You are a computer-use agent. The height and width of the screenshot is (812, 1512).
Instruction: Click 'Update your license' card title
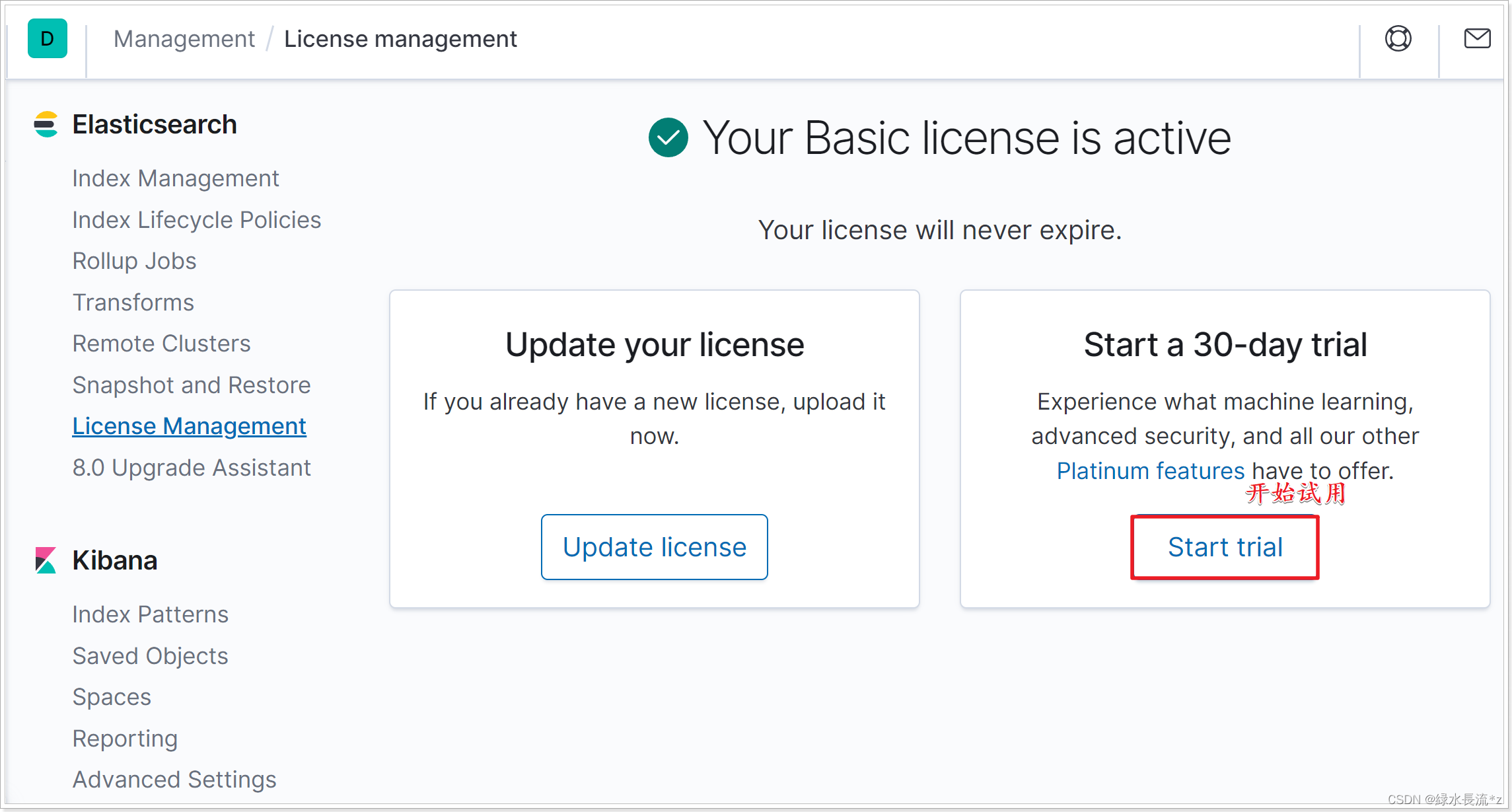(655, 345)
